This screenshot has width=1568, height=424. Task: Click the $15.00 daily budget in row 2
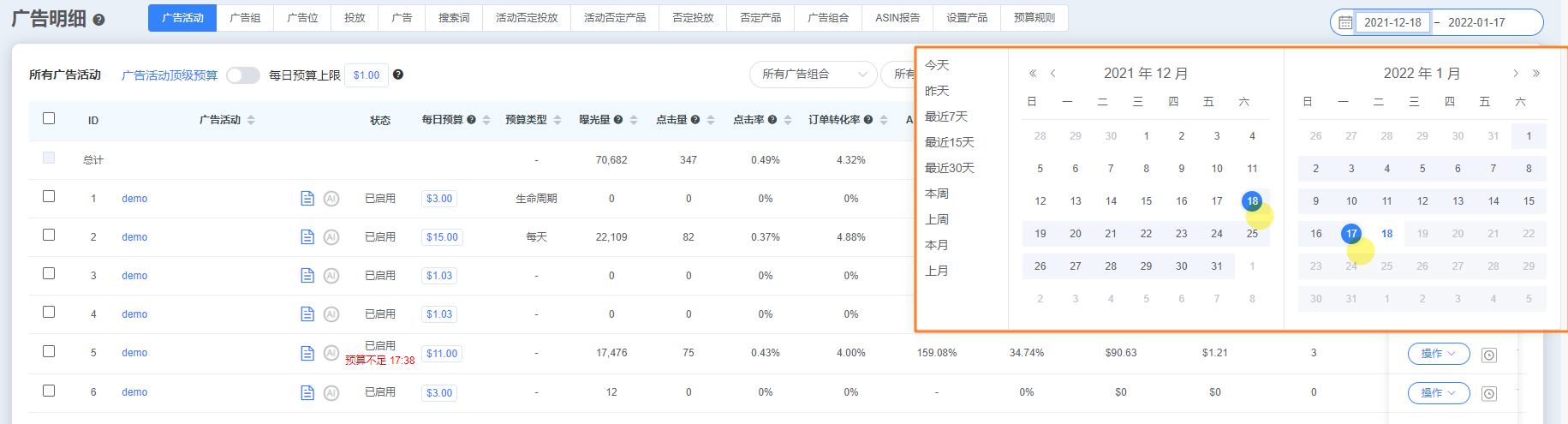pyautogui.click(x=442, y=237)
